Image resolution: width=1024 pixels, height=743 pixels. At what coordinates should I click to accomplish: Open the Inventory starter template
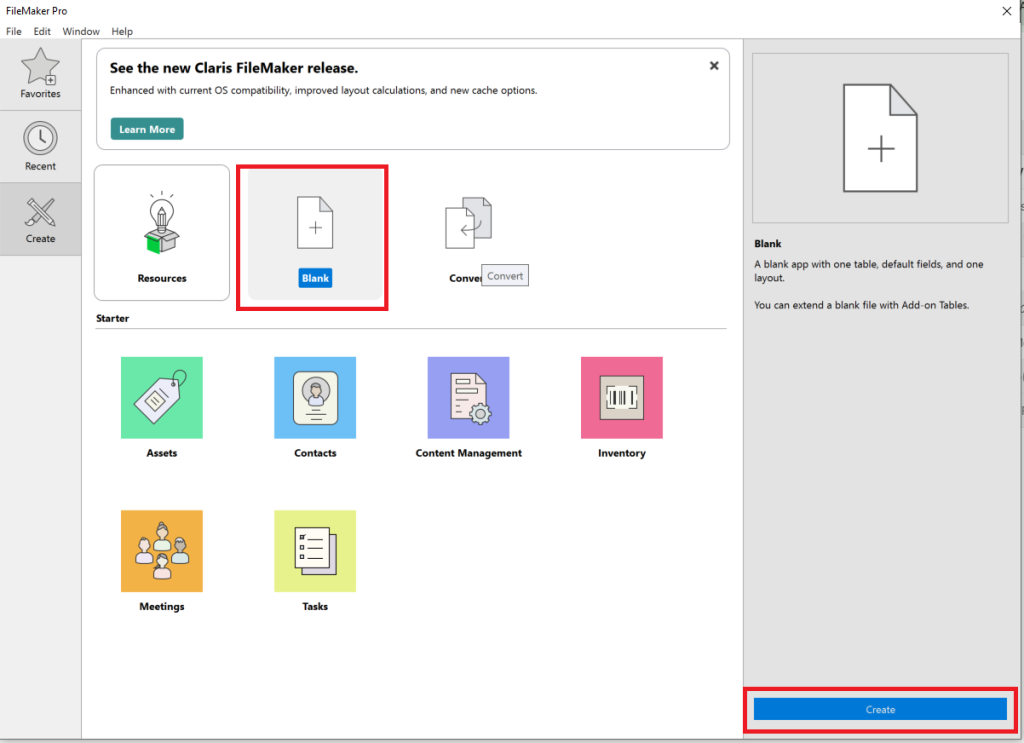621,397
